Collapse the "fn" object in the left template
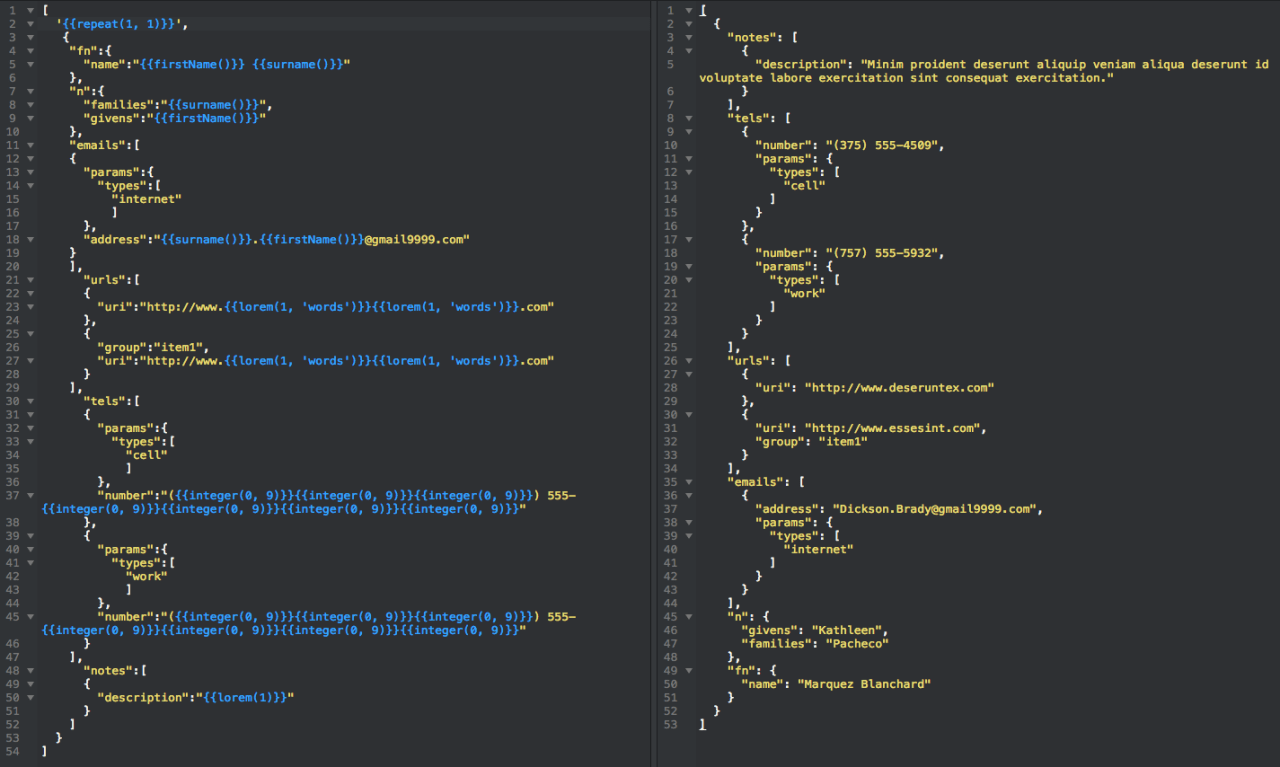 tap(30, 50)
